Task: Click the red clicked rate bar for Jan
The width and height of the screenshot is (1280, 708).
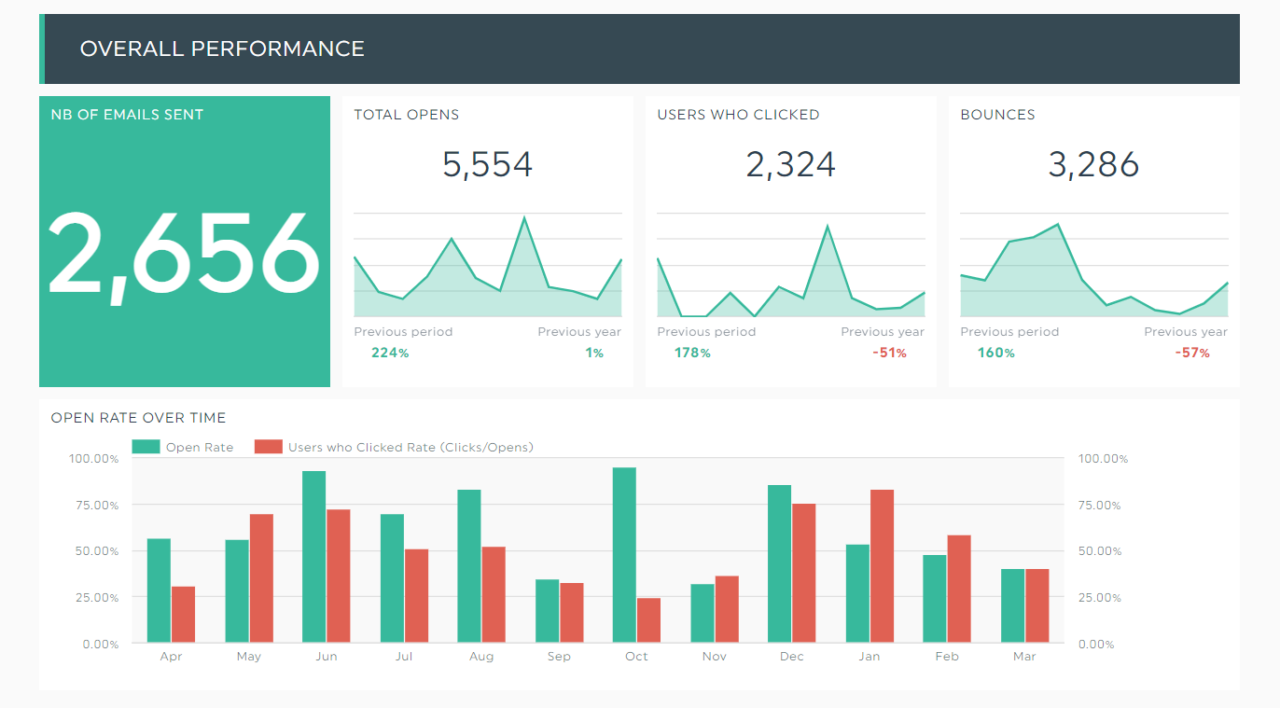Action: tap(882, 566)
